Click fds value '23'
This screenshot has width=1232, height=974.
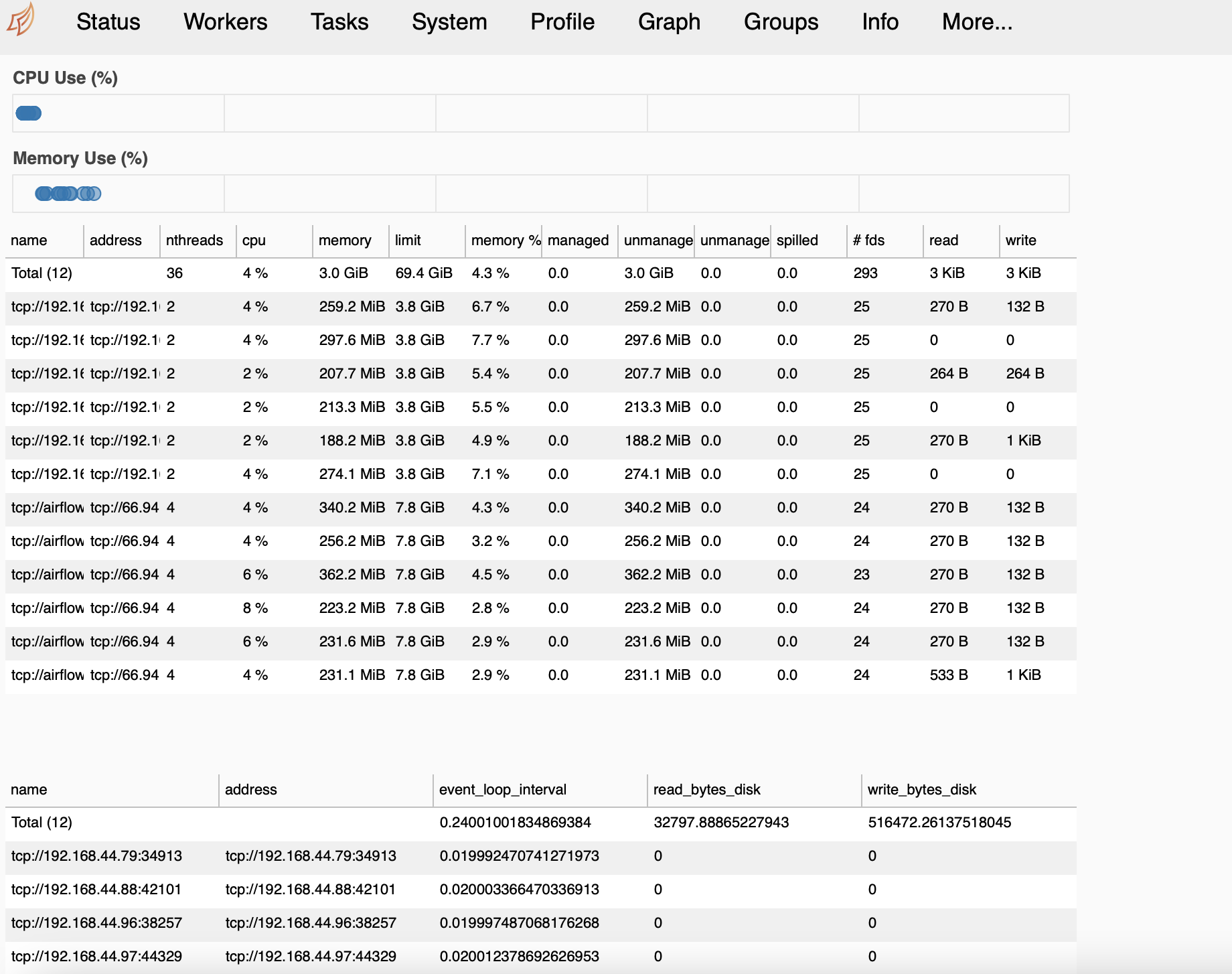click(x=861, y=575)
